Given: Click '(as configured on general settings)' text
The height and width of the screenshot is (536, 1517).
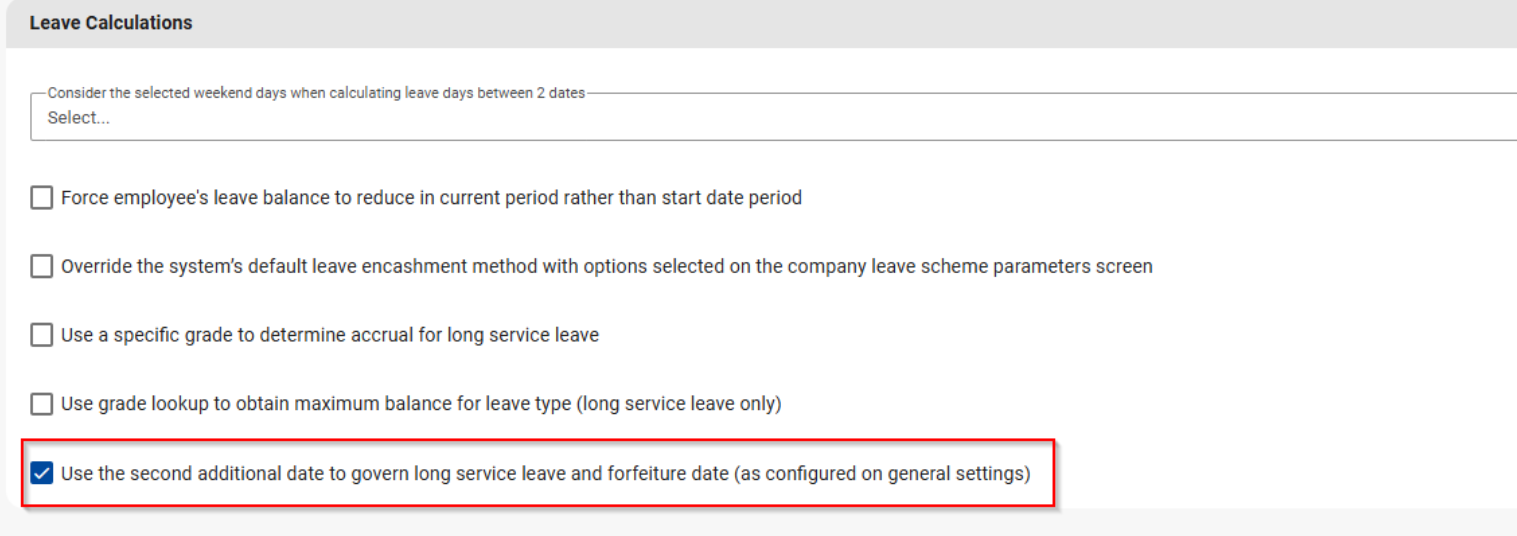Looking at the screenshot, I should 882,474.
